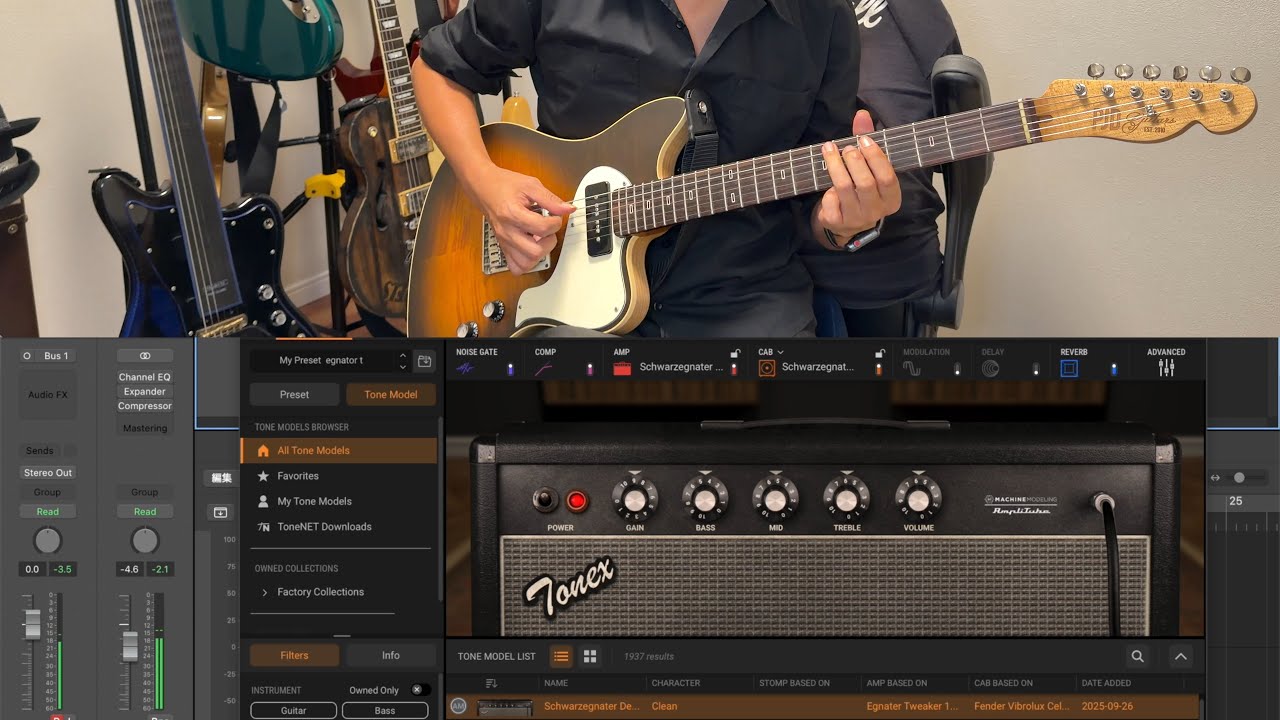Image resolution: width=1280 pixels, height=720 pixels.
Task: Toggle the Noise Gate power LED
Action: [x=511, y=369]
